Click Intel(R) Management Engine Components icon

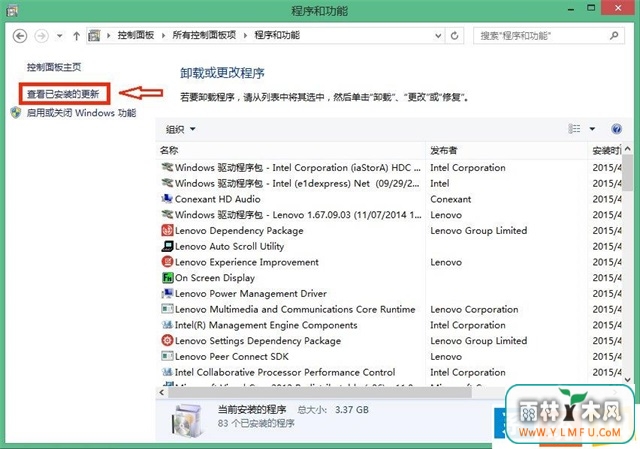coord(167,325)
